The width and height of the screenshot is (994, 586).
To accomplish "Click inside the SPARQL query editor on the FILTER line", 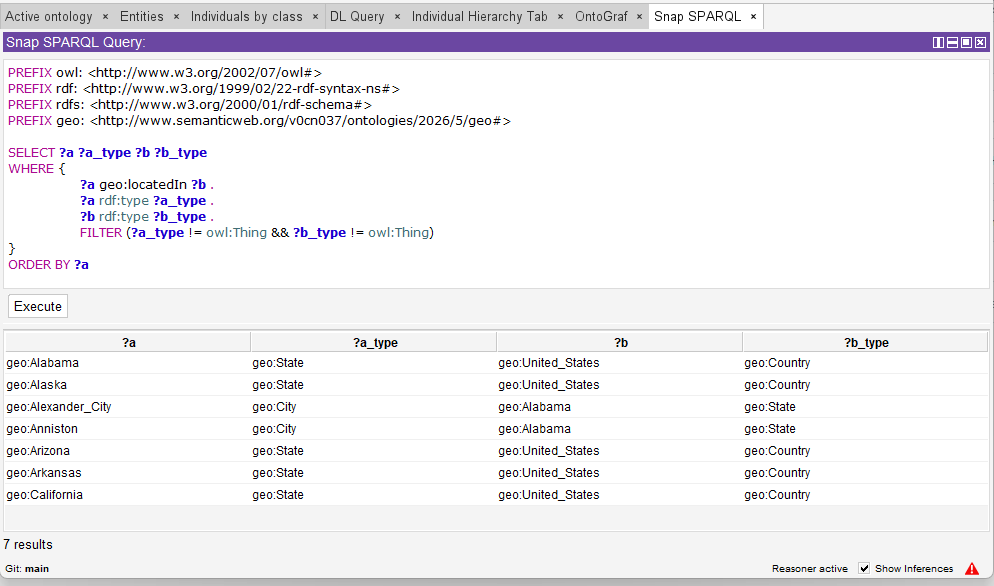I will 256,233.
